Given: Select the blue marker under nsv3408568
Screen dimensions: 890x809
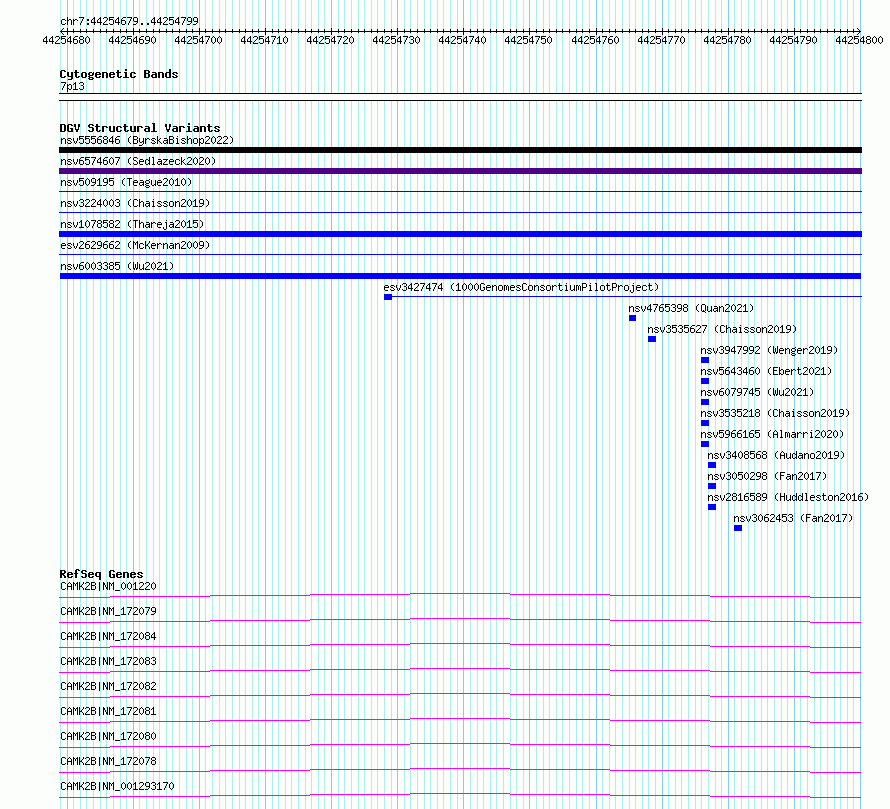Looking at the screenshot, I should (x=712, y=465).
